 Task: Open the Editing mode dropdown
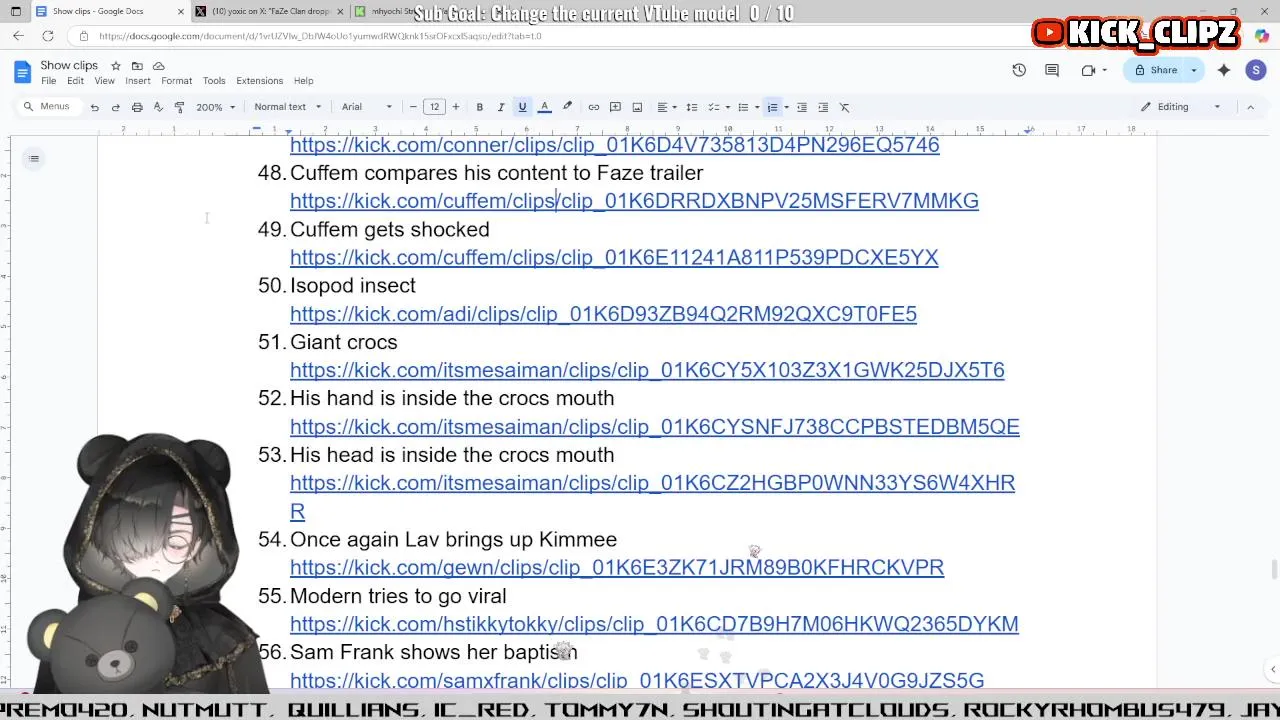point(1181,107)
